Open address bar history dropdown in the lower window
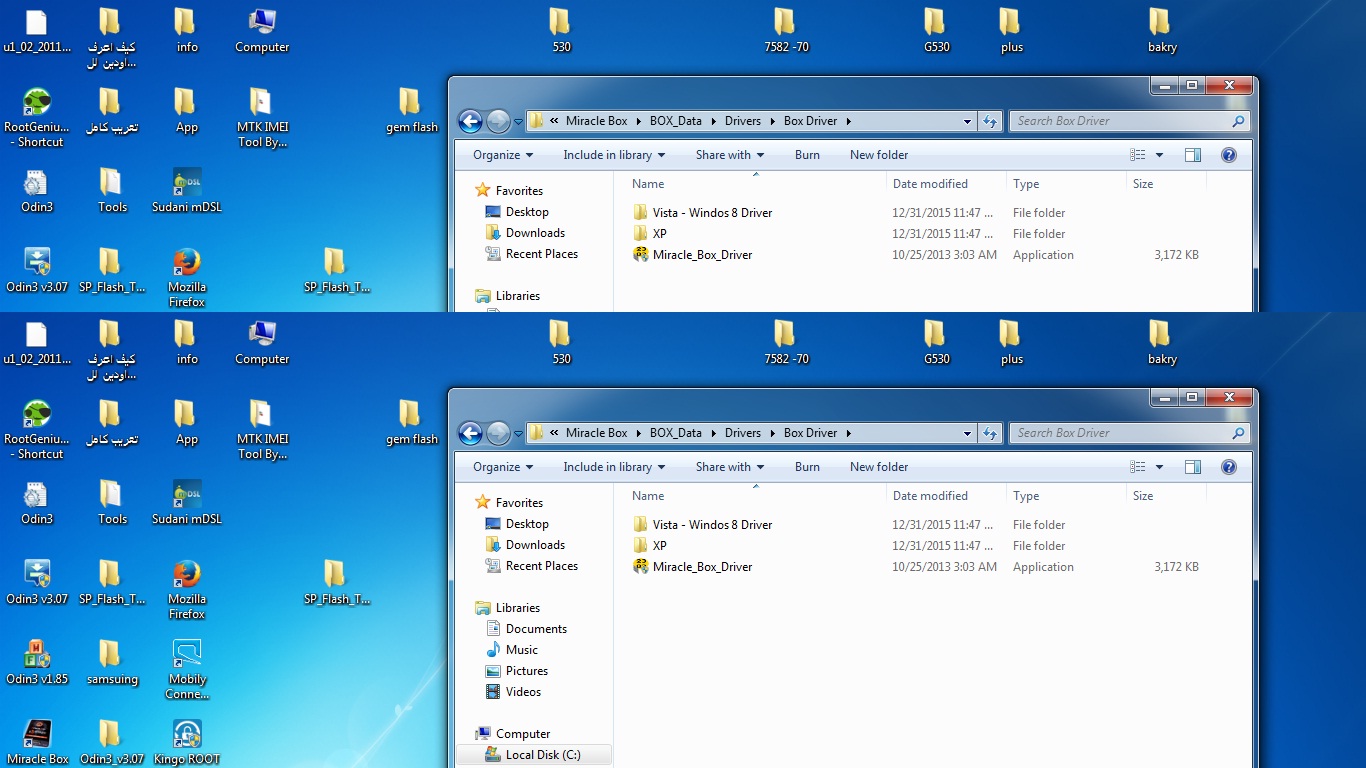This screenshot has width=1366, height=768. pyautogui.click(x=967, y=433)
